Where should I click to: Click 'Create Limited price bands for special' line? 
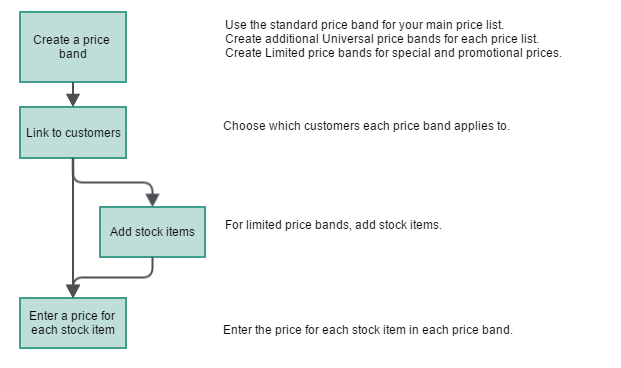(x=393, y=53)
